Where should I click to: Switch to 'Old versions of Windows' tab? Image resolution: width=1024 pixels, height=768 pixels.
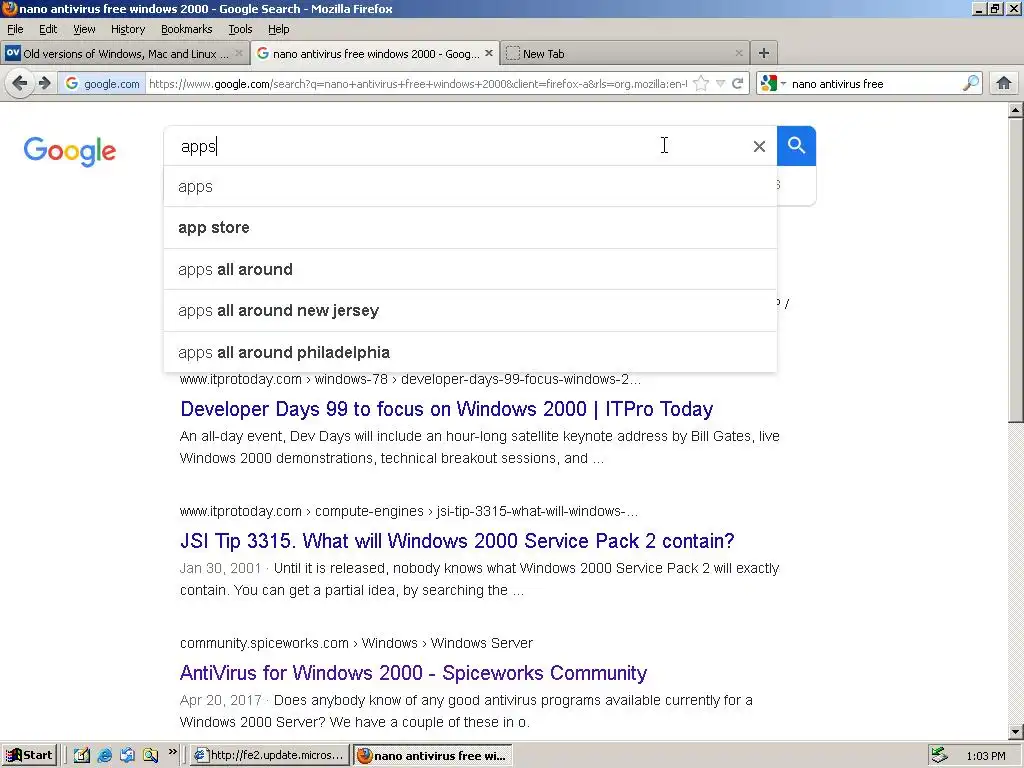coord(125,54)
